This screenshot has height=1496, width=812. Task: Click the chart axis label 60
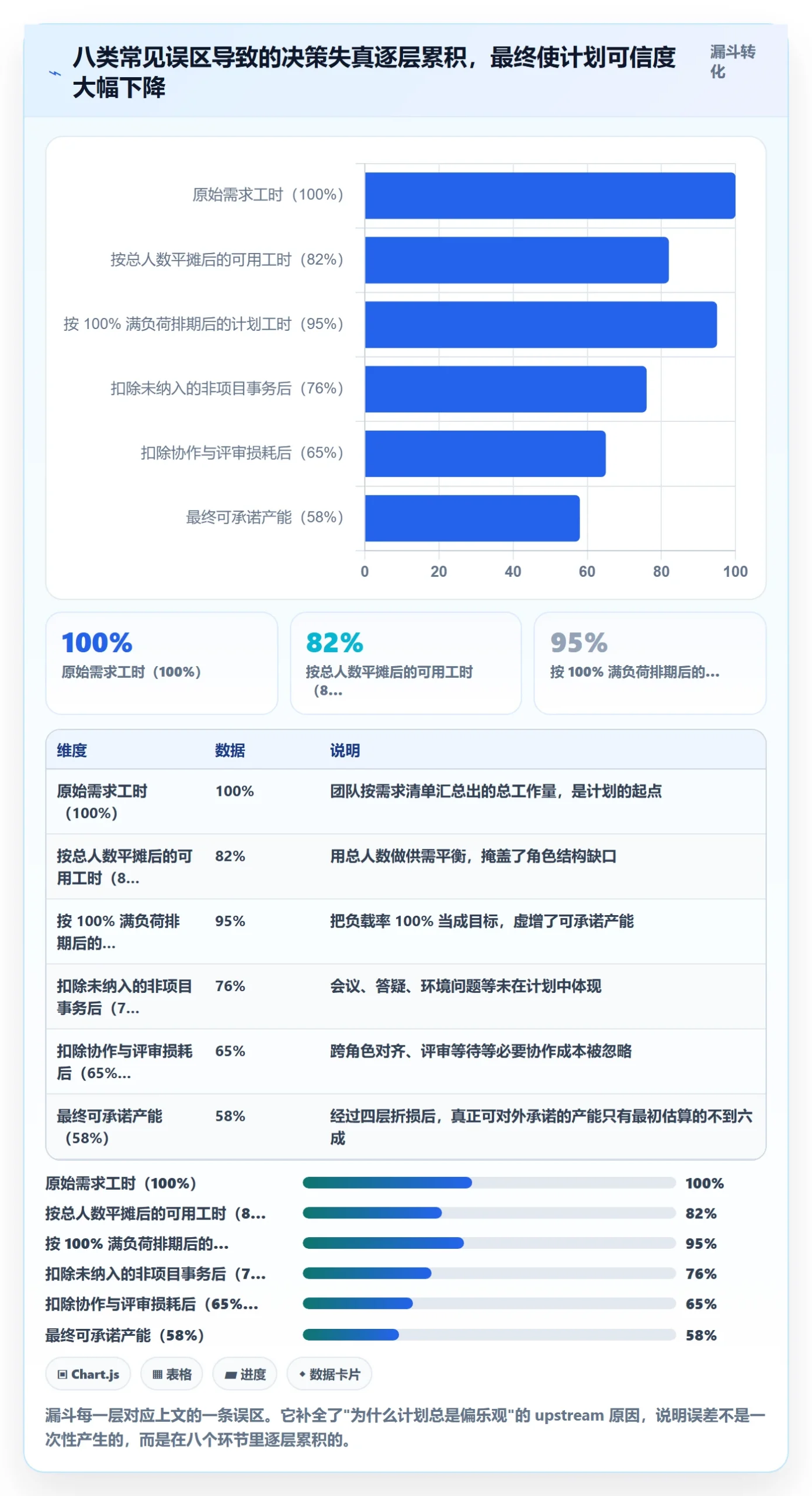click(587, 572)
